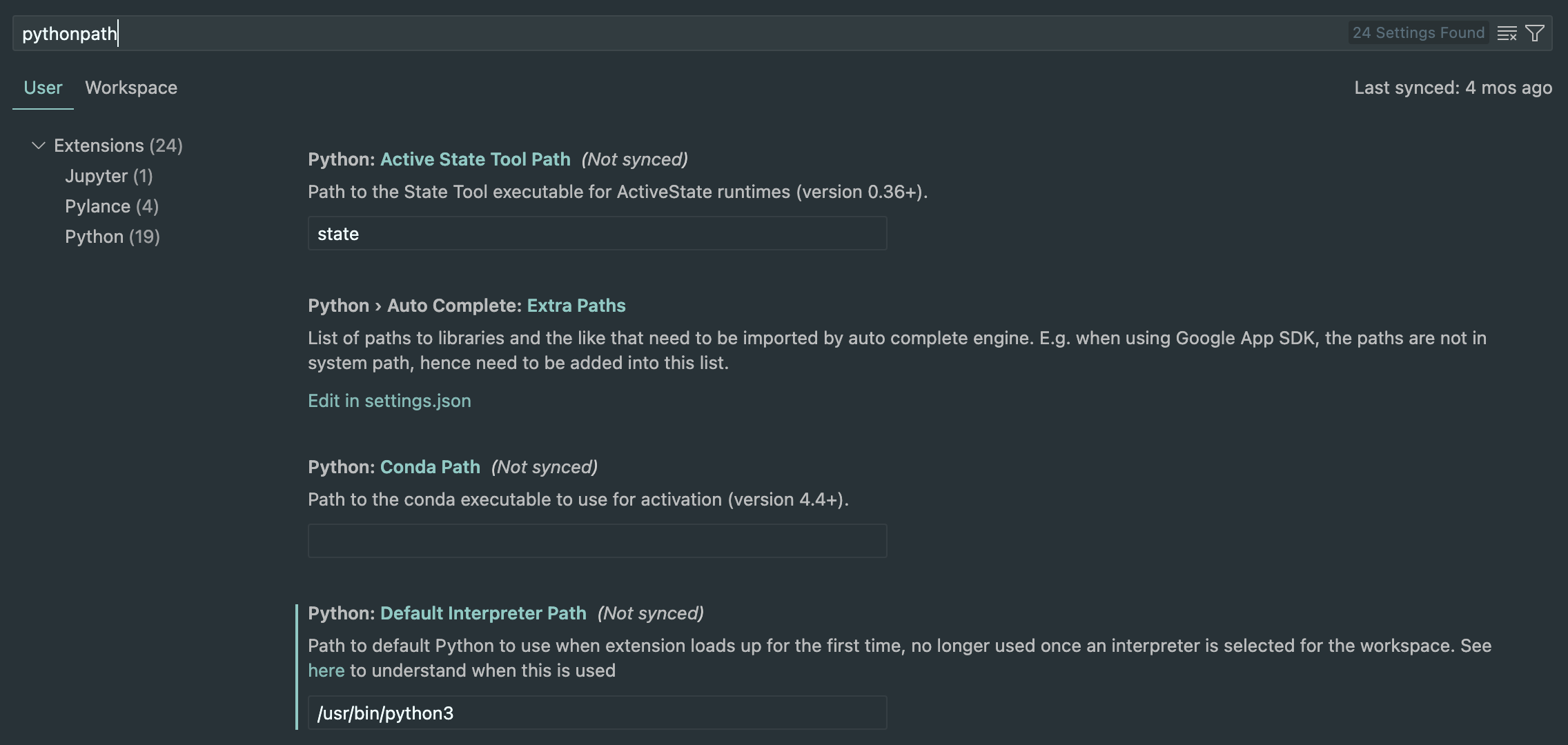Click the Auto Complete Extra Paths setting title
Image resolution: width=1568 pixels, height=745 pixels.
point(576,306)
